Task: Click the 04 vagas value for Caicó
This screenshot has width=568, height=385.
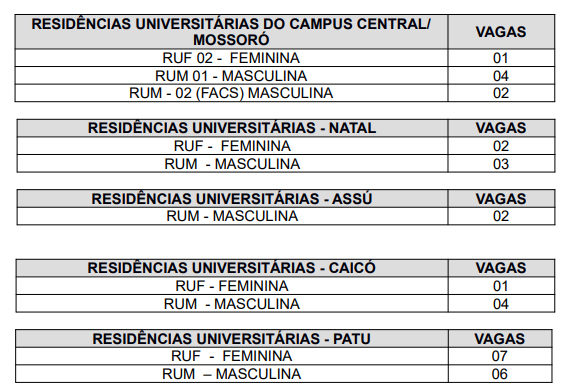Action: (501, 304)
